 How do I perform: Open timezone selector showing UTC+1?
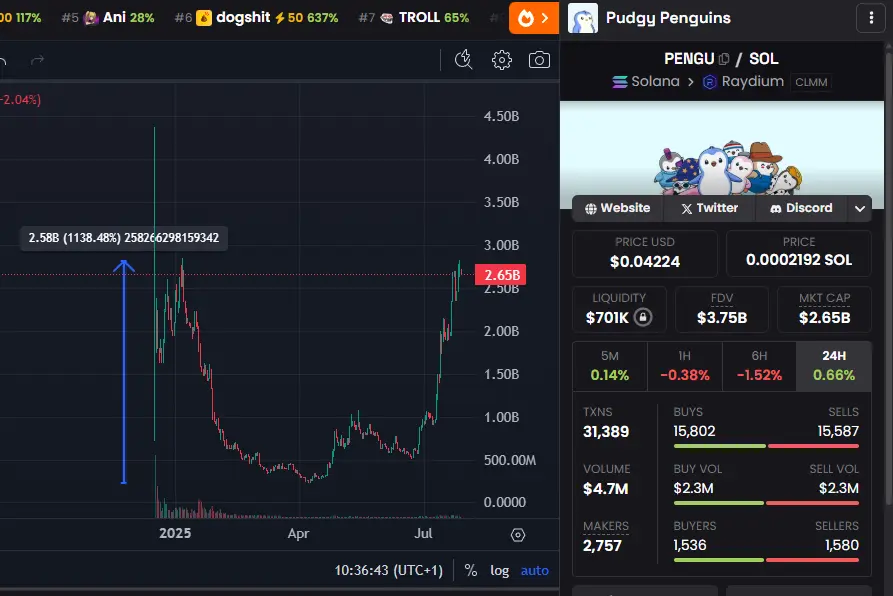[x=388, y=570]
